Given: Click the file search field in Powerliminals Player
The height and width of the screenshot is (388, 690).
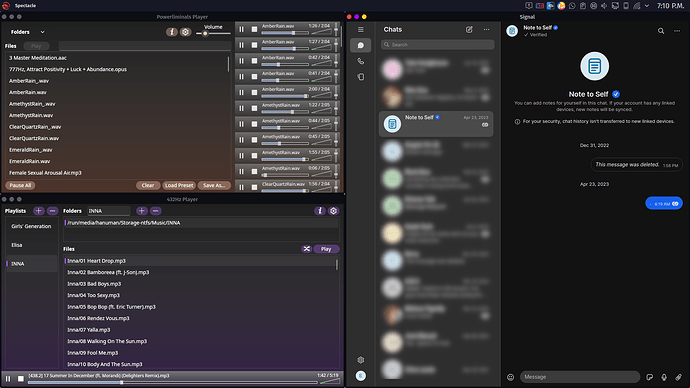Looking at the screenshot, I should 145,46.
